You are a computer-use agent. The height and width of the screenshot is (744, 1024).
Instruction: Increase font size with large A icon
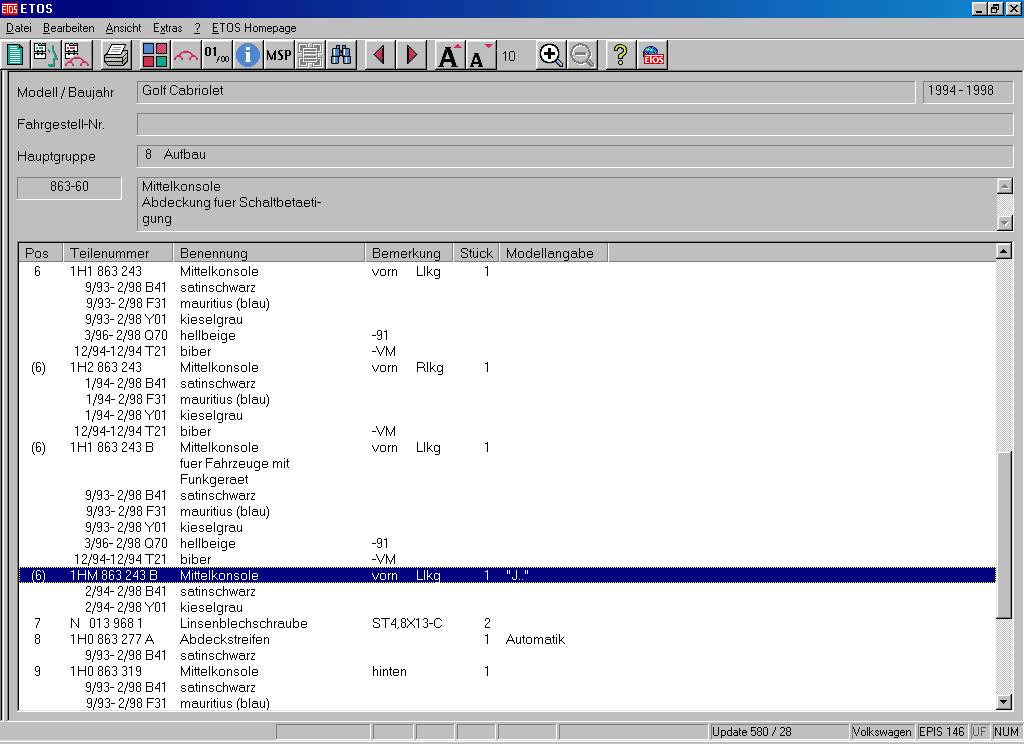click(x=450, y=55)
